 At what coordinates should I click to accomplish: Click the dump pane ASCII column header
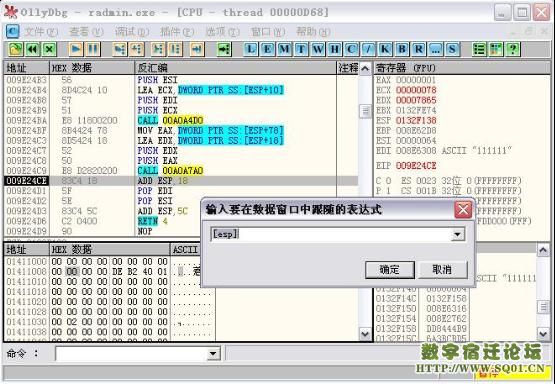pos(185,250)
